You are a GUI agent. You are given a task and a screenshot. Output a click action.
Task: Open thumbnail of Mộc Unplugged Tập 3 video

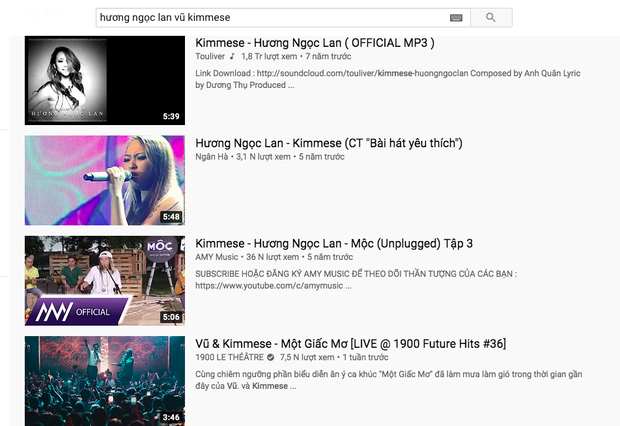(105, 281)
